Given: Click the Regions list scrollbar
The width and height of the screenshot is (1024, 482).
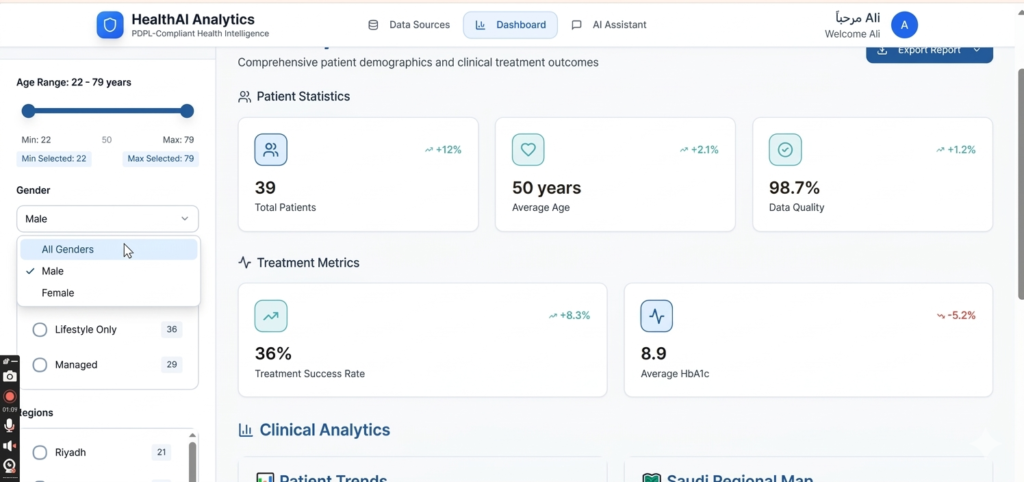Looking at the screenshot, I should click(192, 462).
